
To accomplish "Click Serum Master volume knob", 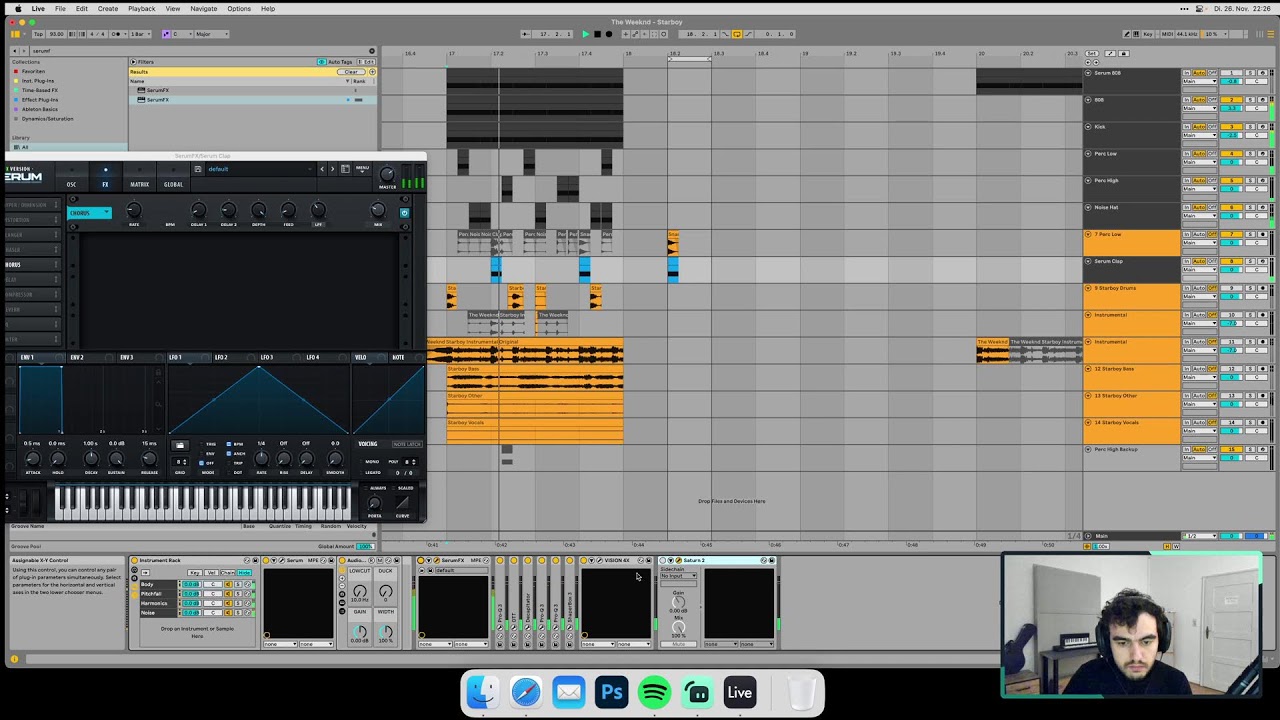I will pos(387,175).
